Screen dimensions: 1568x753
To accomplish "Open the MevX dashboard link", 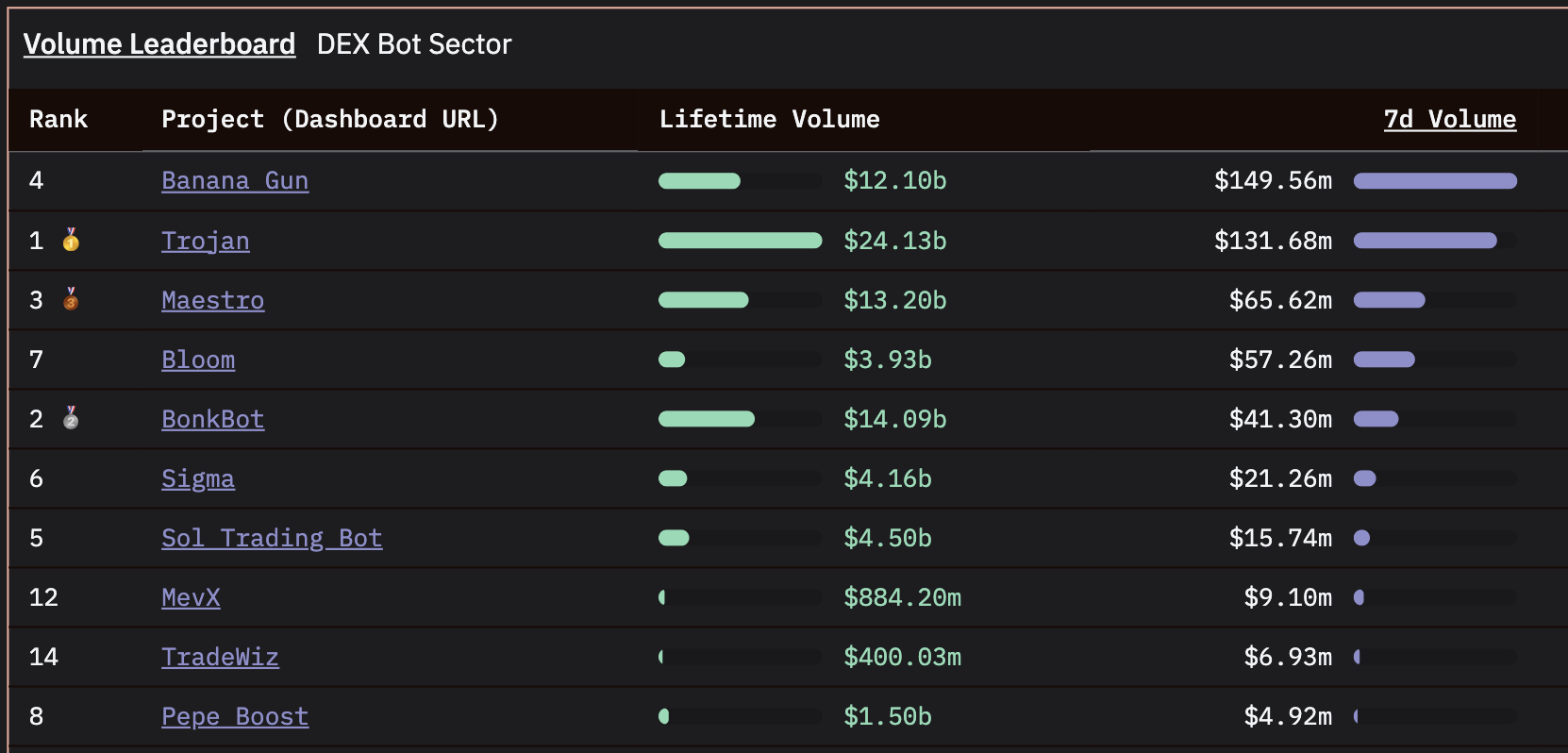I will [191, 597].
